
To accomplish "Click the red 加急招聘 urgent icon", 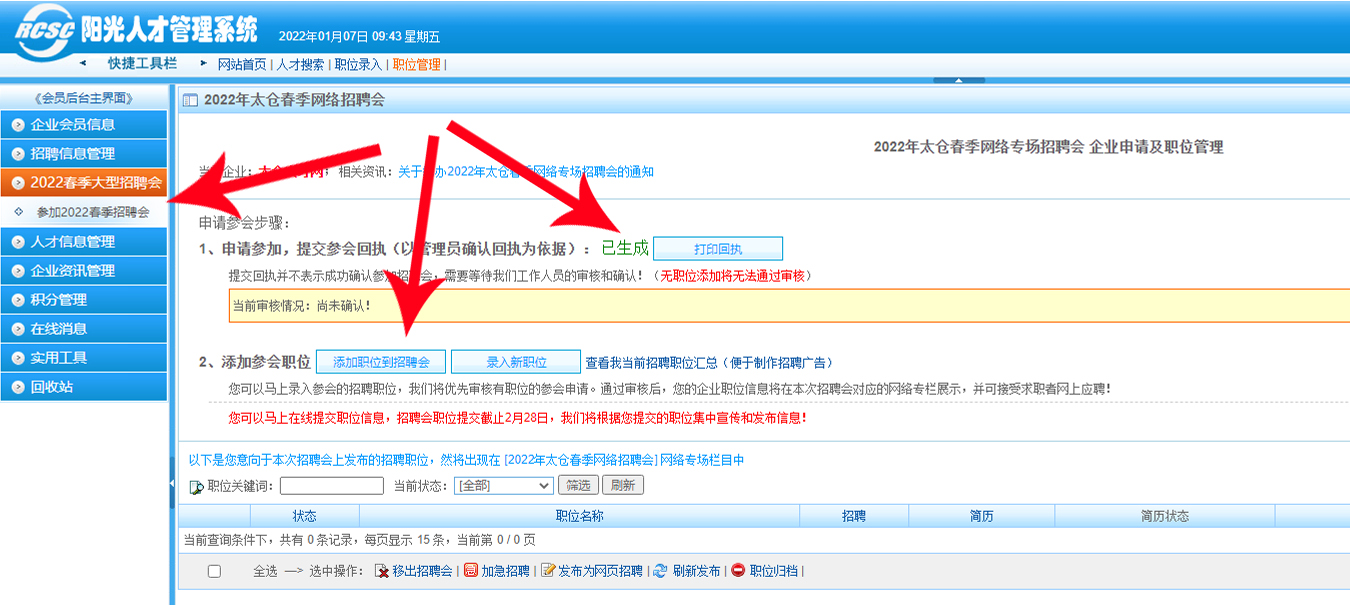I will [471, 571].
